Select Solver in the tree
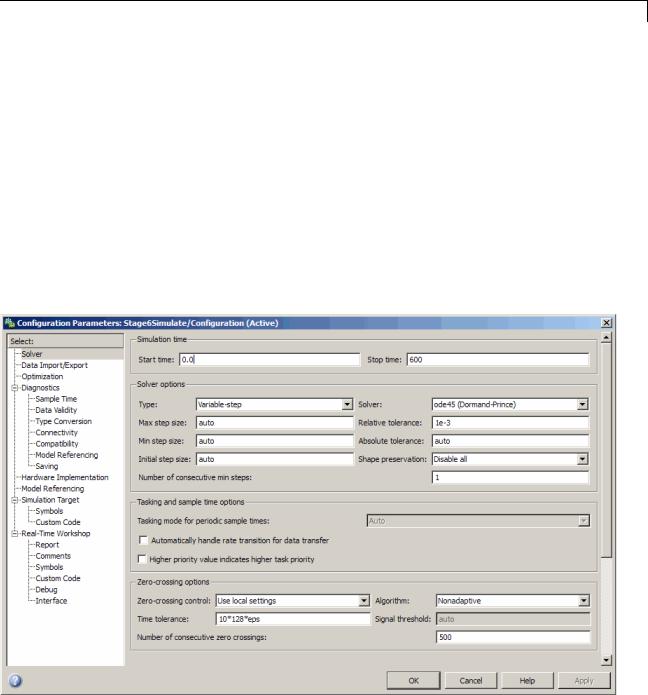The width and height of the screenshot is (648, 695). [32, 354]
